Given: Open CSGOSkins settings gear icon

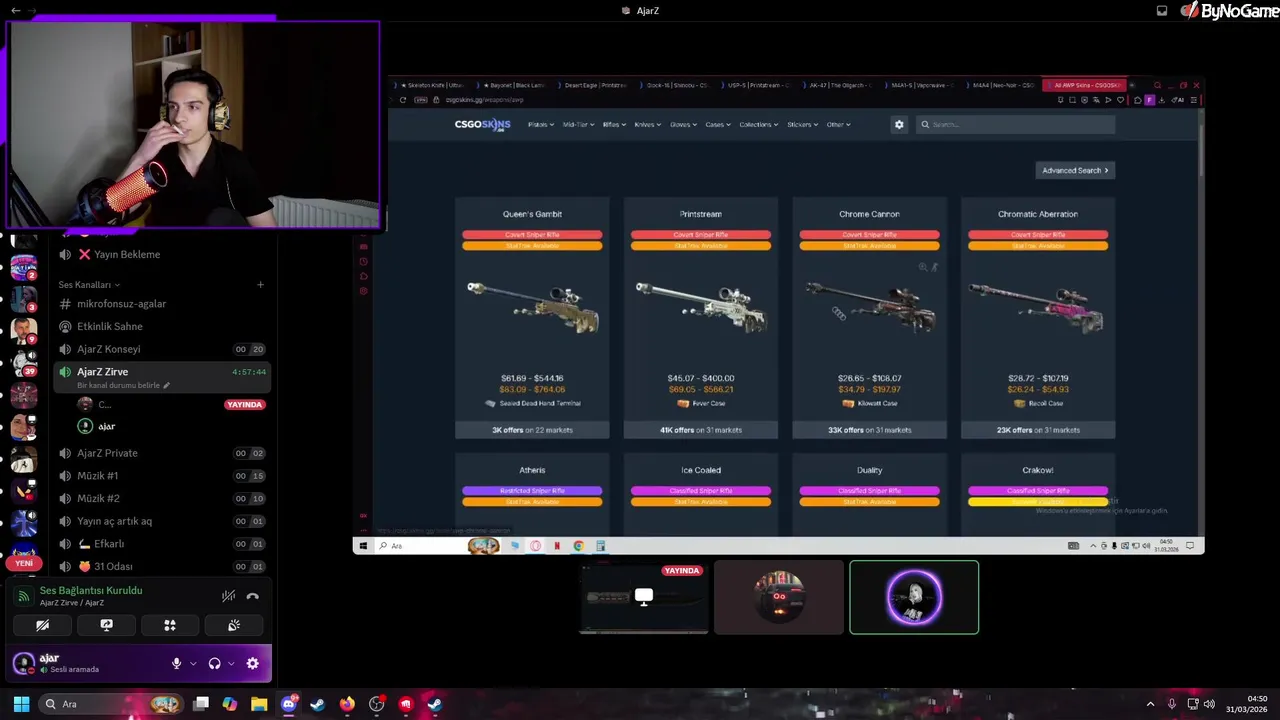Looking at the screenshot, I should 899,125.
